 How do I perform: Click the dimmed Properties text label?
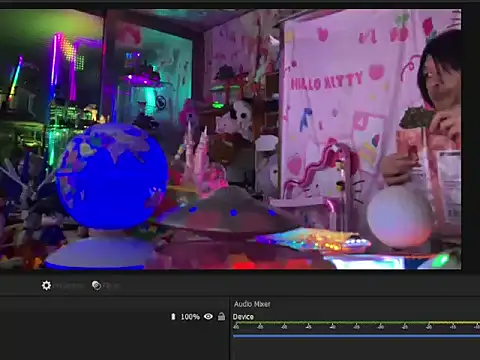[69, 286]
